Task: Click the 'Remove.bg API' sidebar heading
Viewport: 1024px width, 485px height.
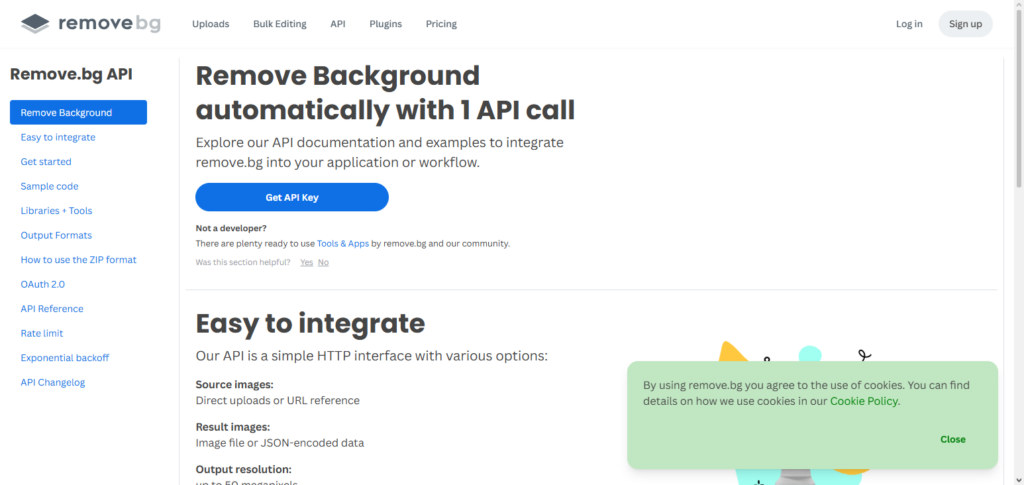Action: click(71, 74)
